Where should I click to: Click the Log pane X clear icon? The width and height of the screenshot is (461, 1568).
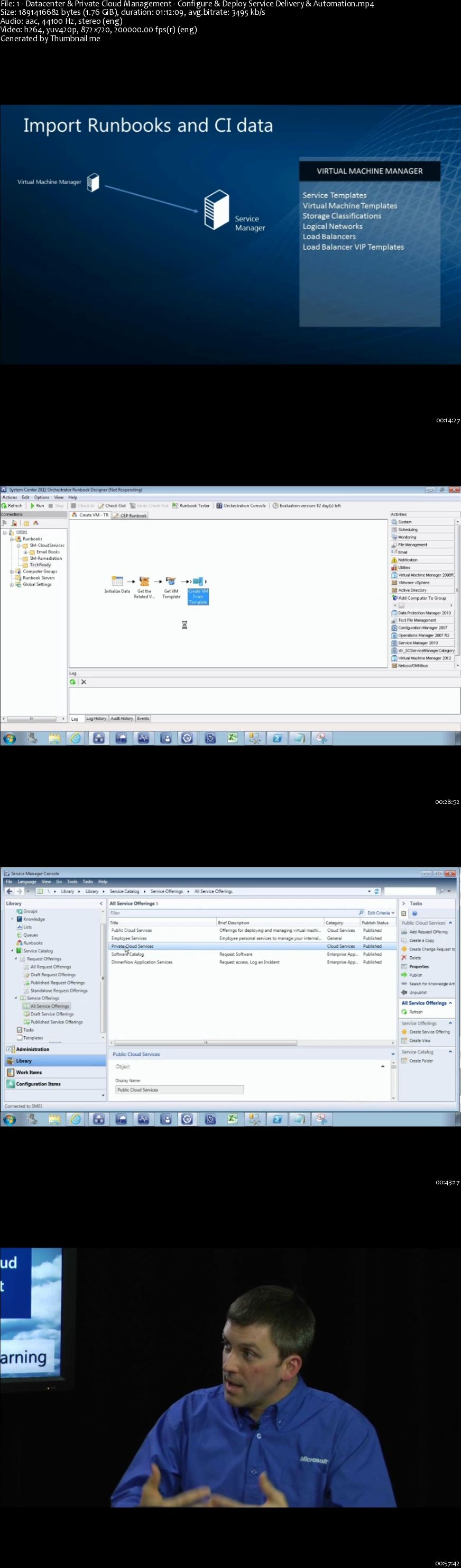[84, 682]
